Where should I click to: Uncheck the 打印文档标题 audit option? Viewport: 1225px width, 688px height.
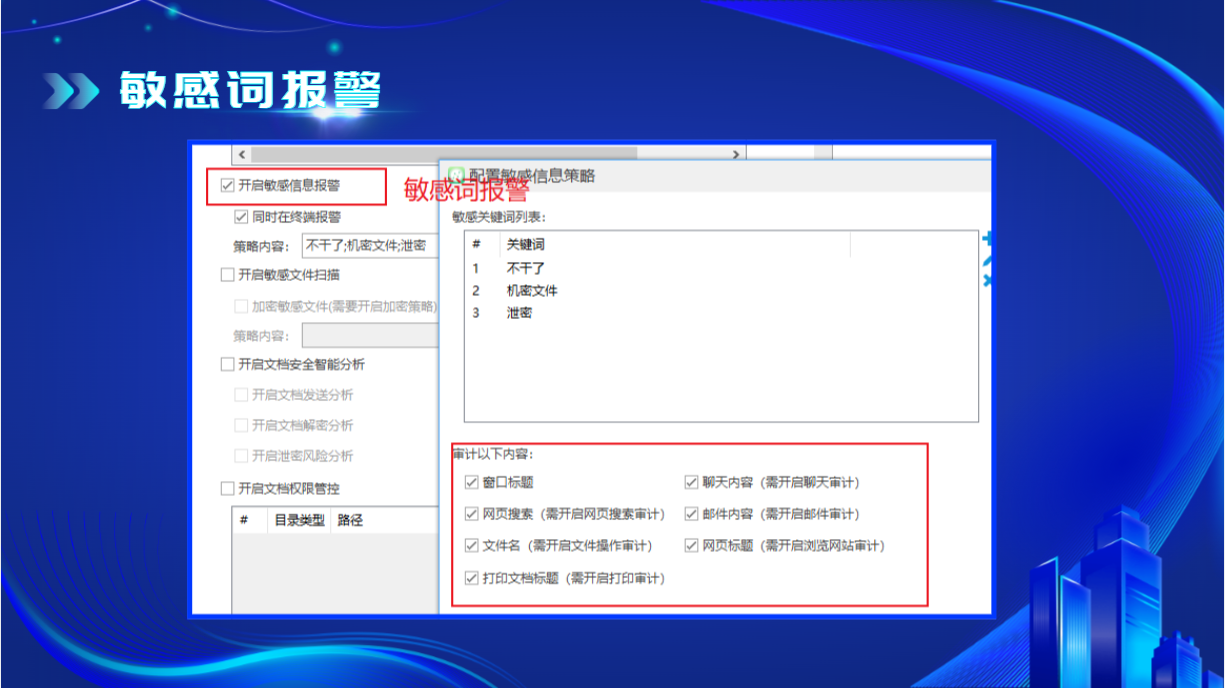(472, 578)
